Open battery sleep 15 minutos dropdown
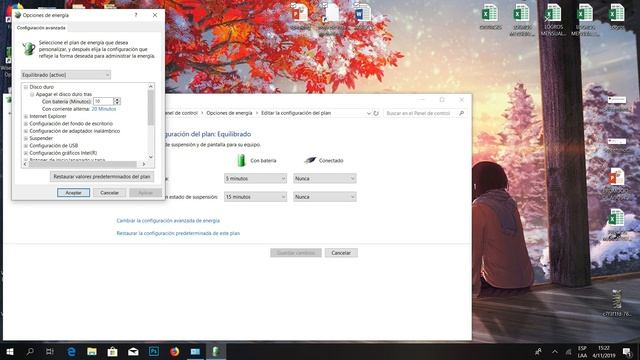Image resolution: width=640 pixels, height=360 pixels. (255, 197)
